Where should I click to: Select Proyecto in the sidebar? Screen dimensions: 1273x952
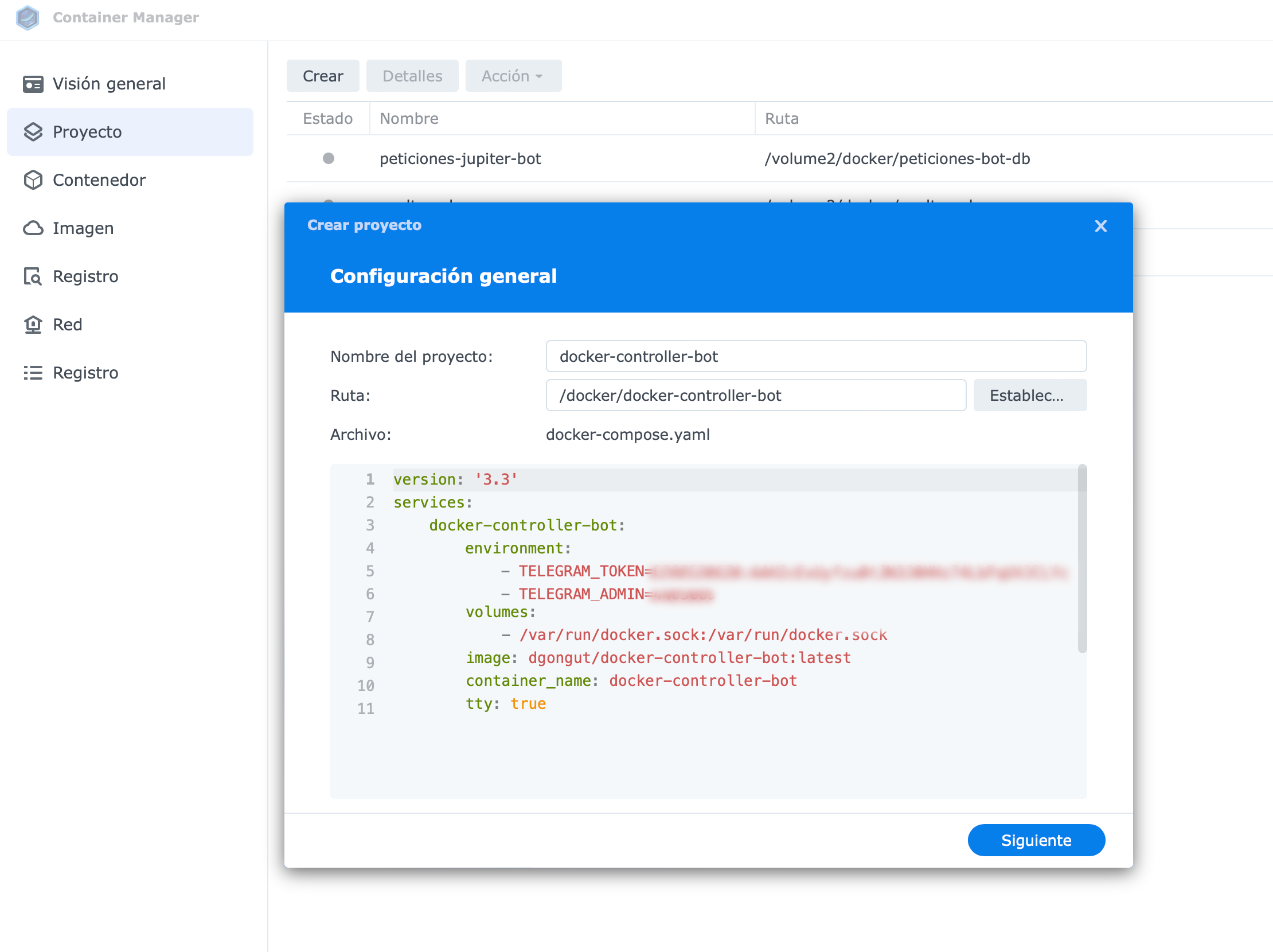[130, 132]
